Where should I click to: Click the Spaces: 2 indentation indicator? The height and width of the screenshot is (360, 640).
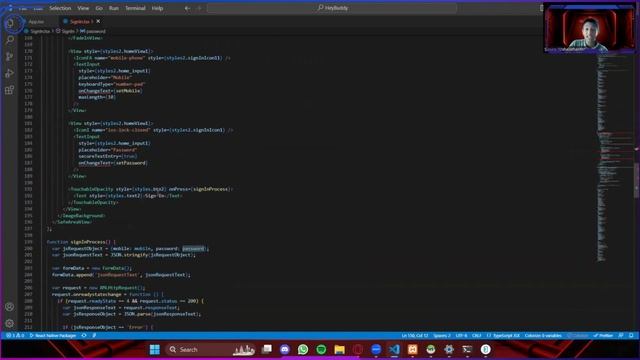[442, 336]
